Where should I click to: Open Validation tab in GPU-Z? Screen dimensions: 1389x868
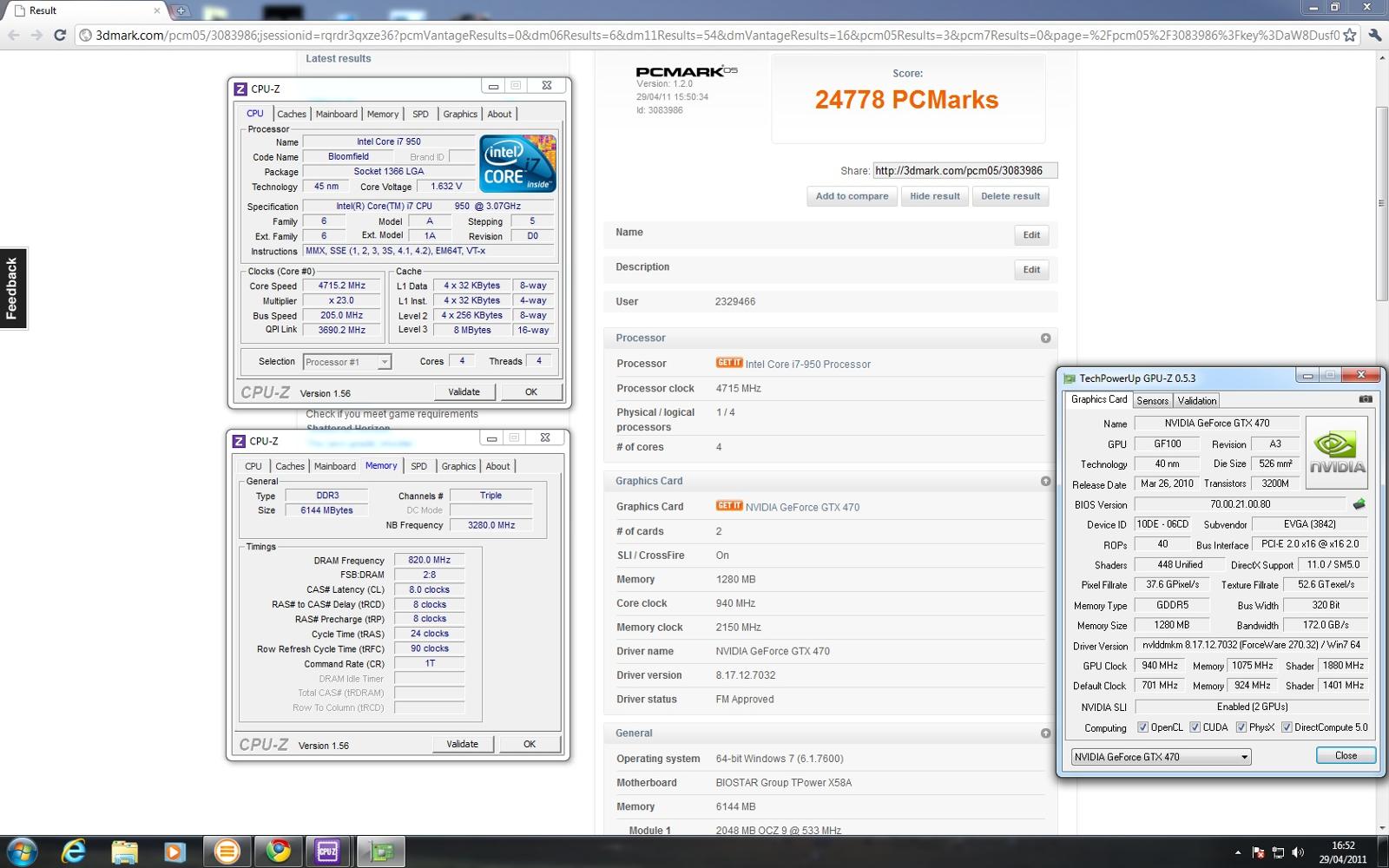(1196, 401)
